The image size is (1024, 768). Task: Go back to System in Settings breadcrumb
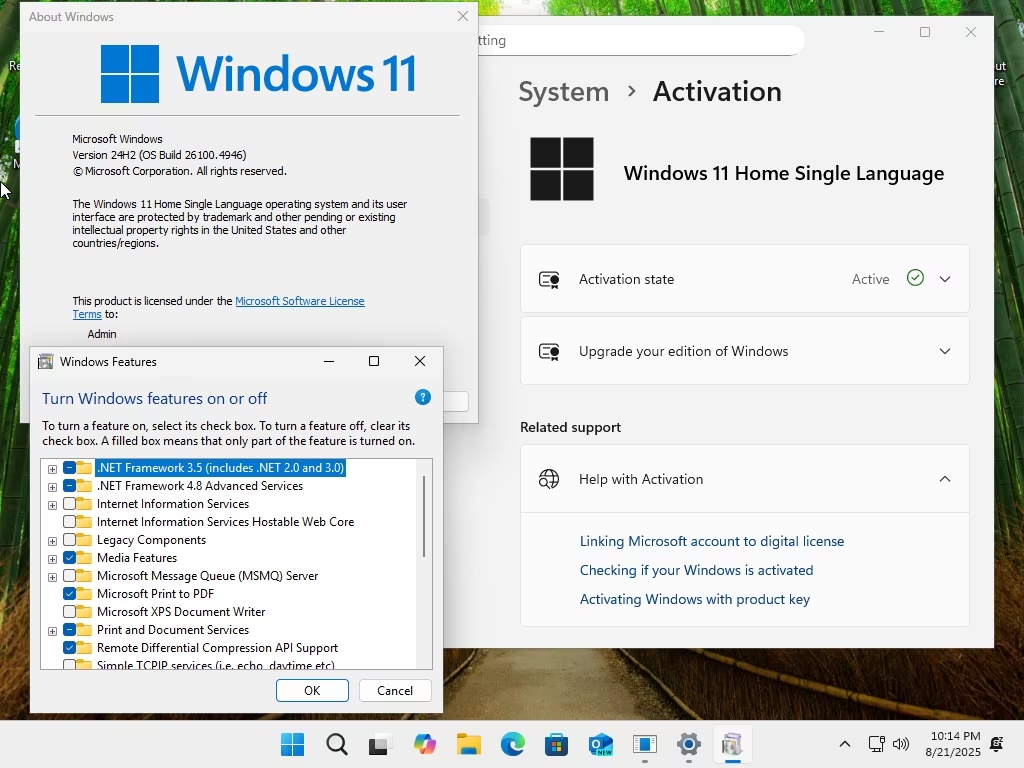point(564,91)
